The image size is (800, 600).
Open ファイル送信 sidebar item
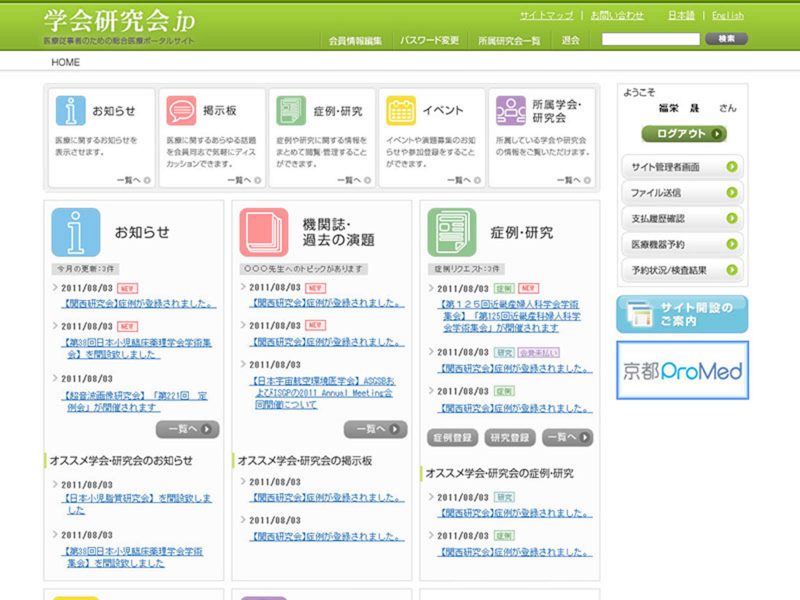682,192
